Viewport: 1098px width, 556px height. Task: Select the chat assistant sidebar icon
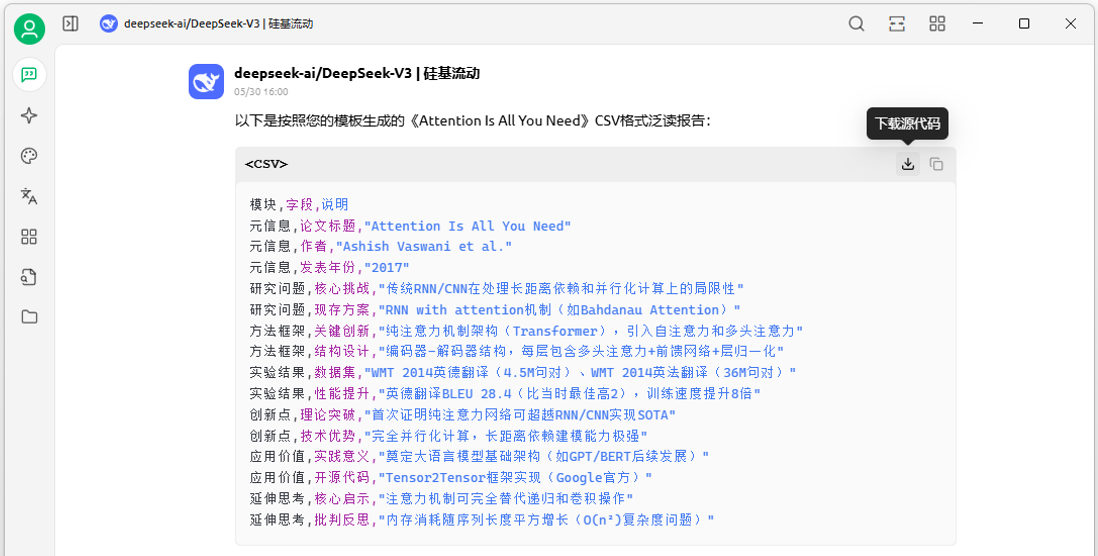[x=29, y=74]
